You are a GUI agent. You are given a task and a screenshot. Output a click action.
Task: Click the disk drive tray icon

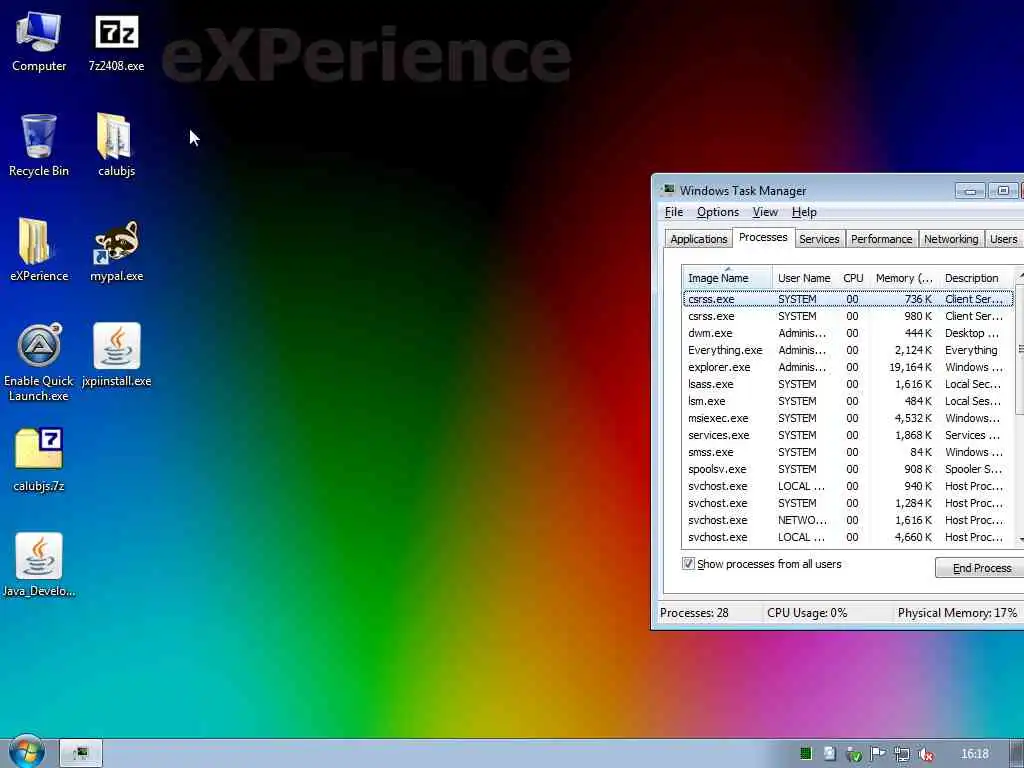pos(829,754)
